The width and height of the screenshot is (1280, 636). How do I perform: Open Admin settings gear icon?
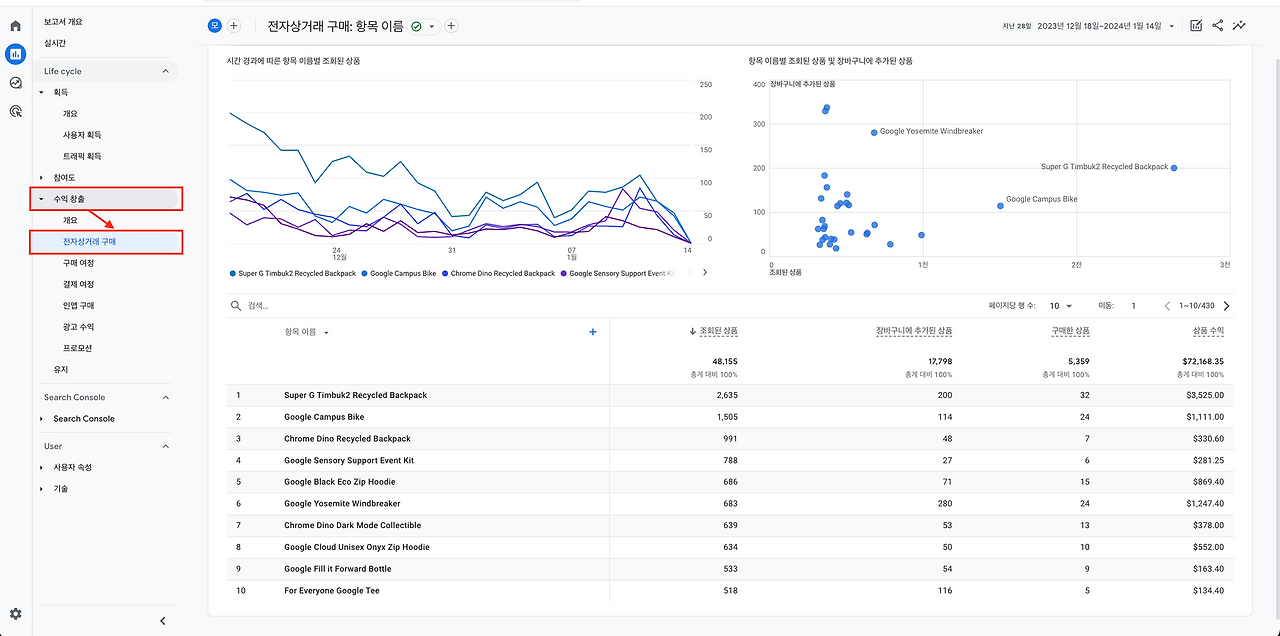click(x=15, y=614)
